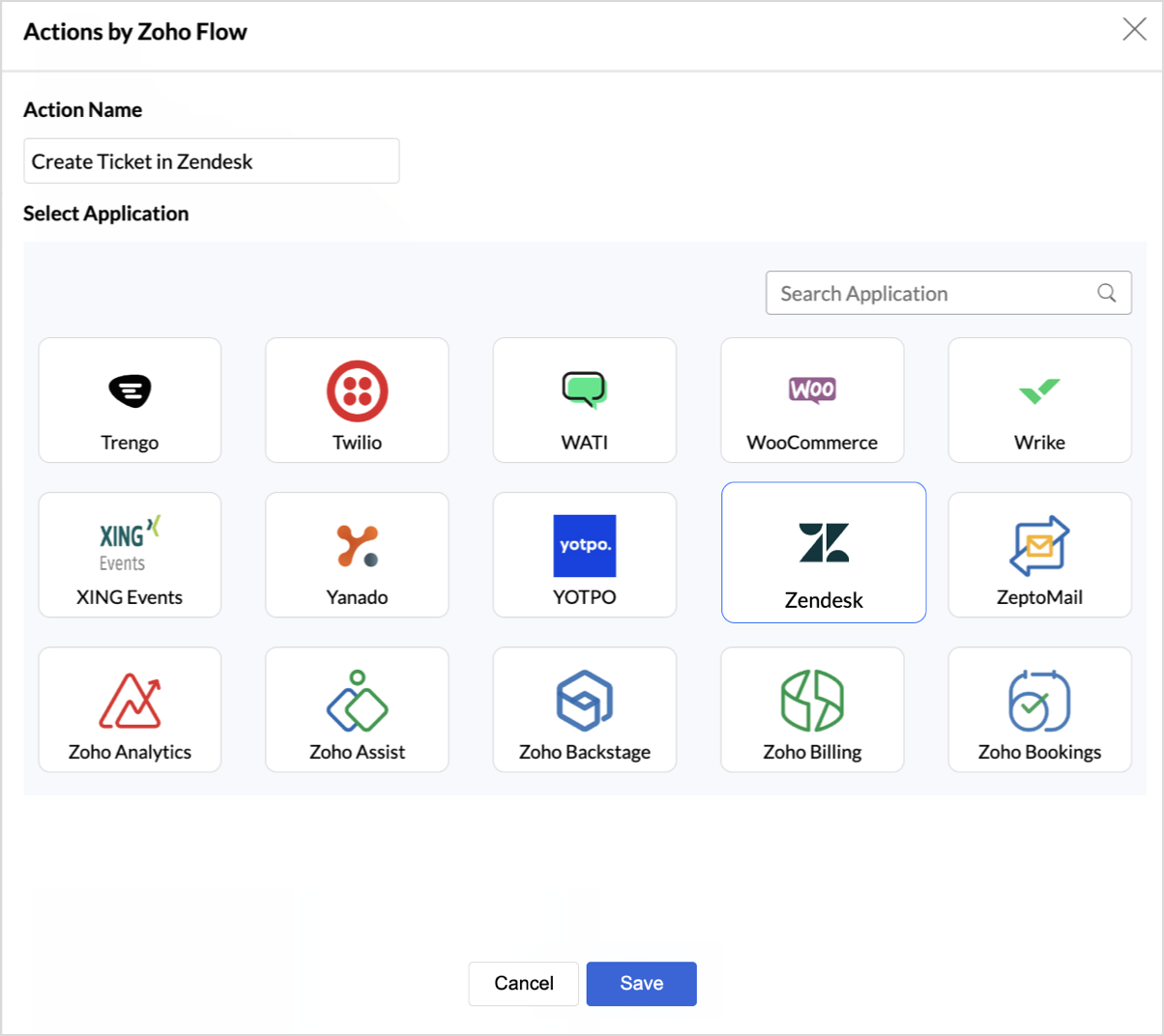Click the Actions by Zoho Flow title
Screen dimensions: 1164x1036
coord(135,32)
